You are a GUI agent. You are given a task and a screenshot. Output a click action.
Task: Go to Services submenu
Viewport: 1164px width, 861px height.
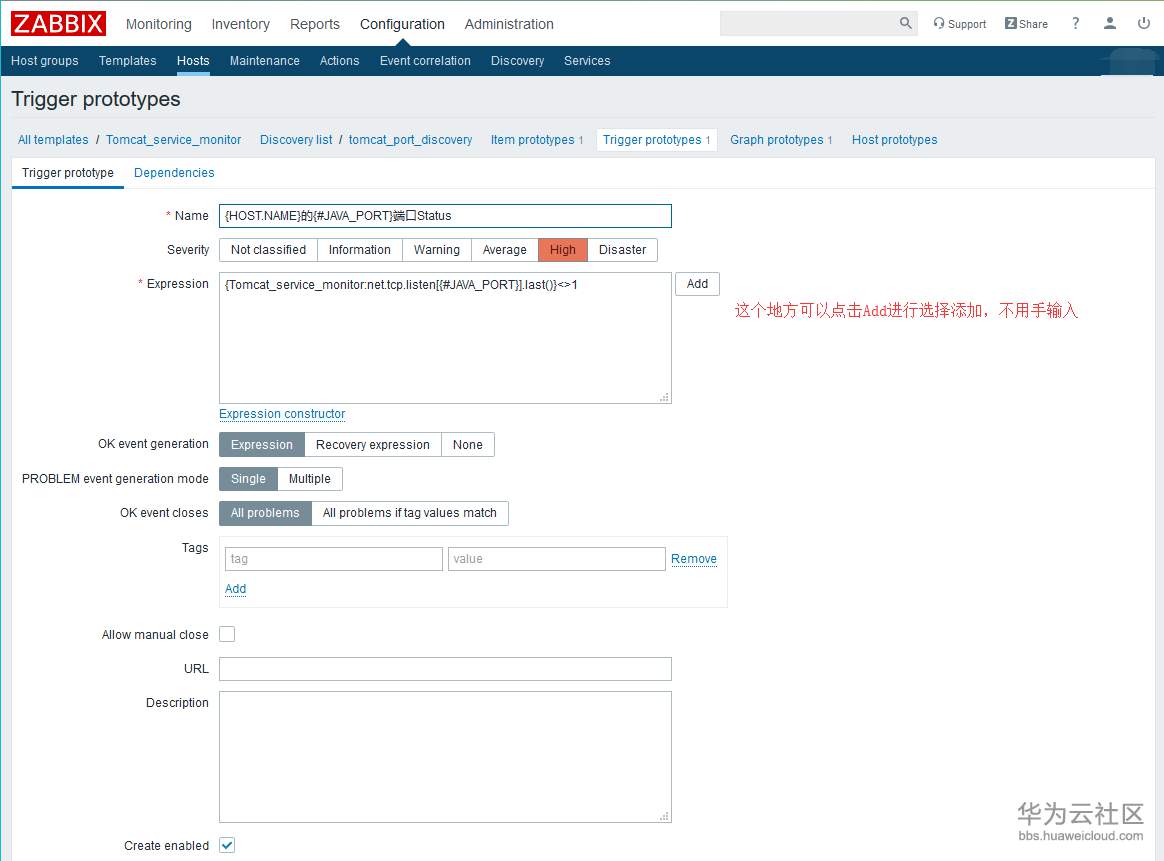click(587, 61)
